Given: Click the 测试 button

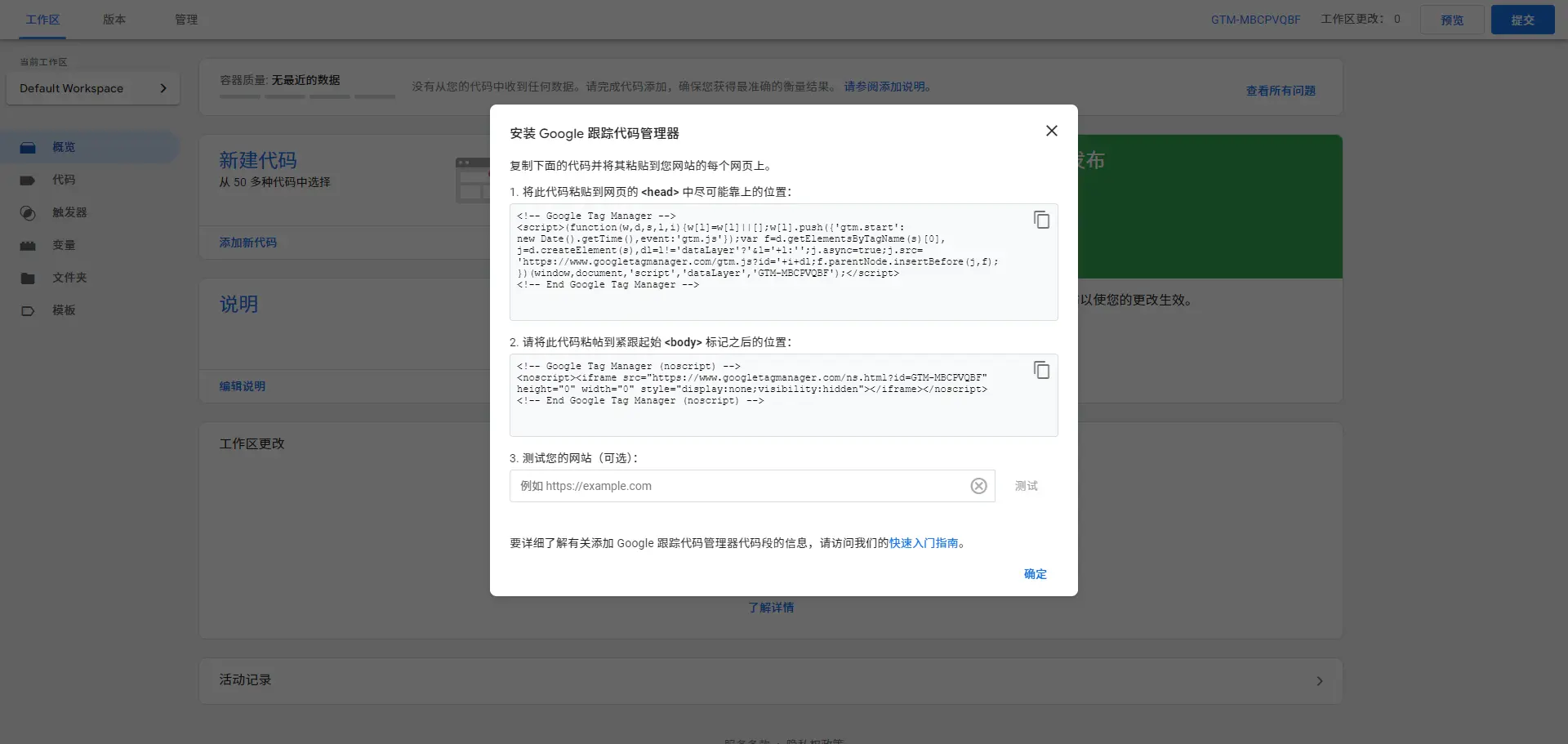Looking at the screenshot, I should 1027,486.
